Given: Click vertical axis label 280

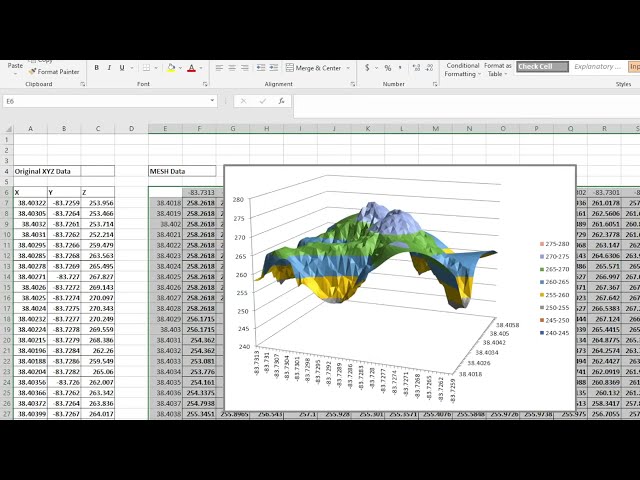Looking at the screenshot, I should (238, 200).
